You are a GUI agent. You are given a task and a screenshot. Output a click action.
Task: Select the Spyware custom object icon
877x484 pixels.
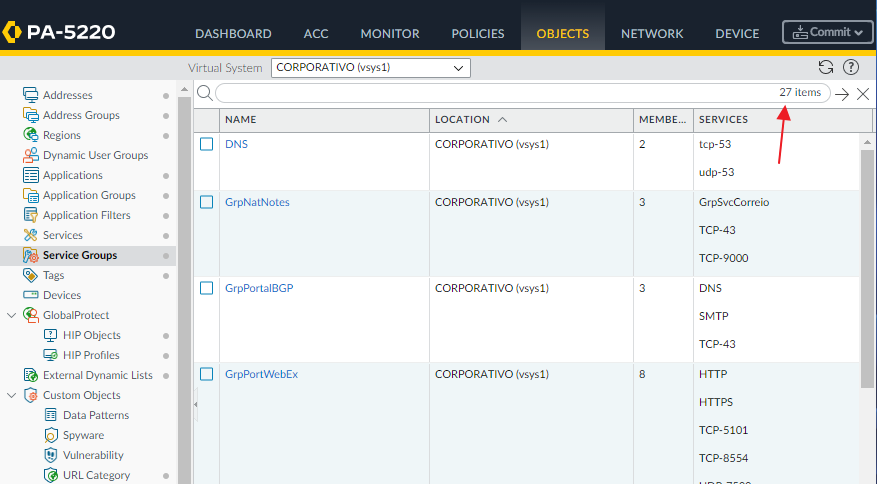pyautogui.click(x=53, y=435)
